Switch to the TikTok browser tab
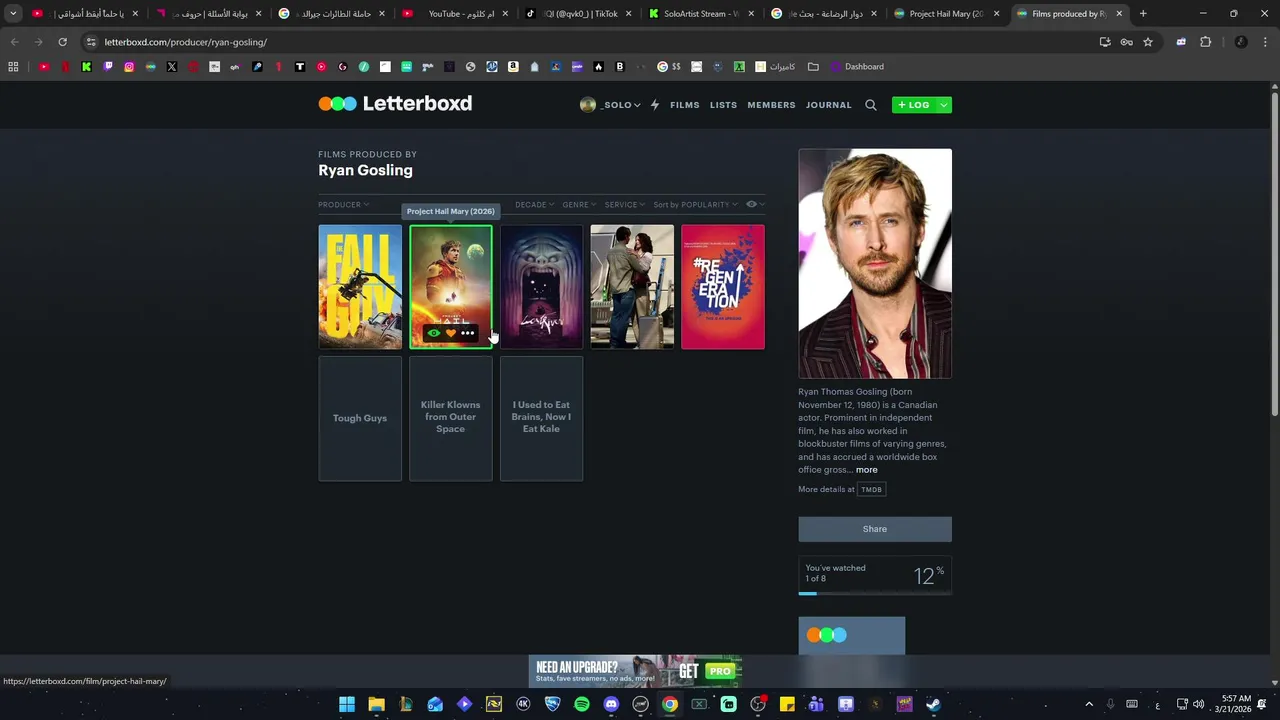 point(580,14)
